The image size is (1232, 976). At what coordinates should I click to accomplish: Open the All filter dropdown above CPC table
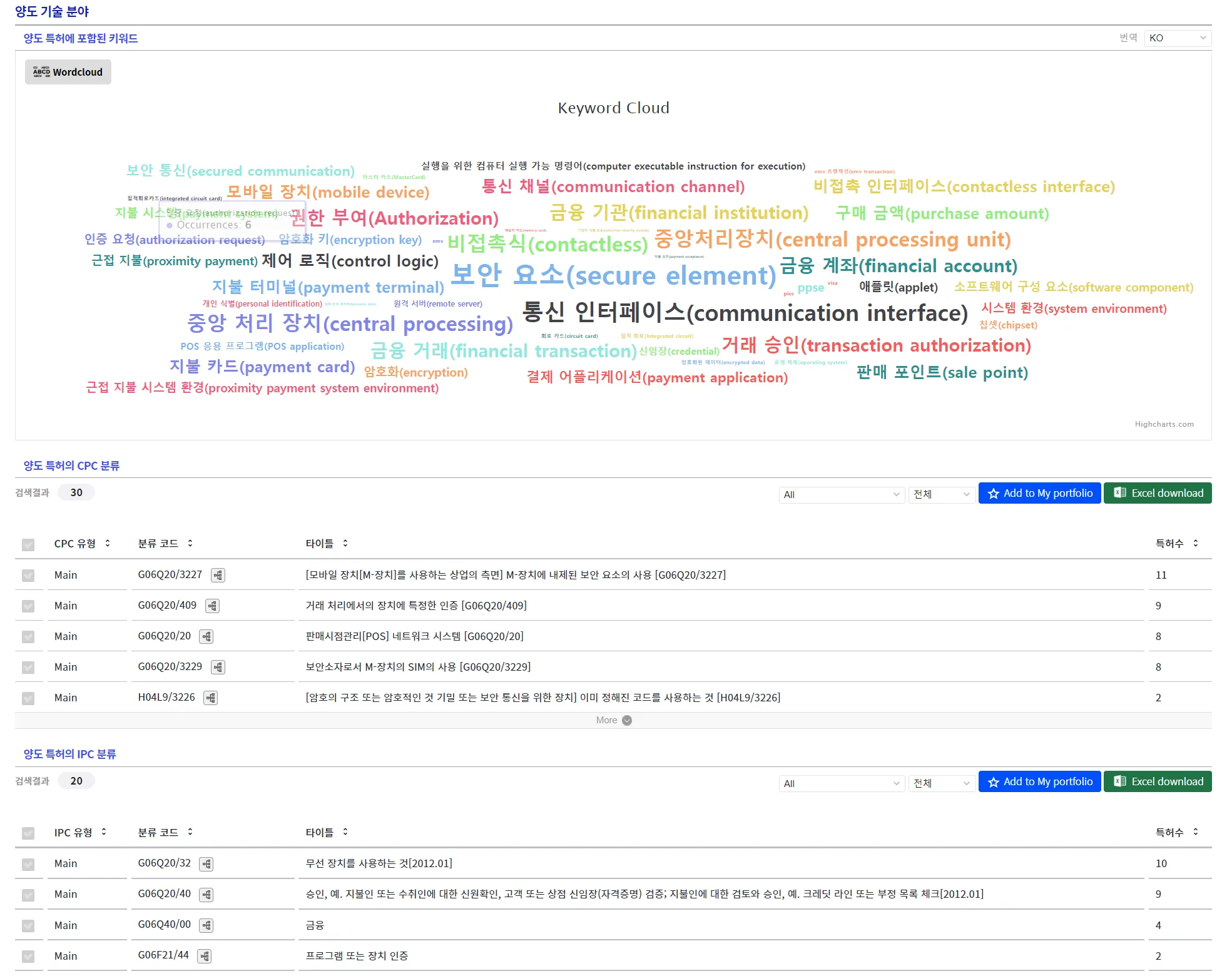point(841,494)
